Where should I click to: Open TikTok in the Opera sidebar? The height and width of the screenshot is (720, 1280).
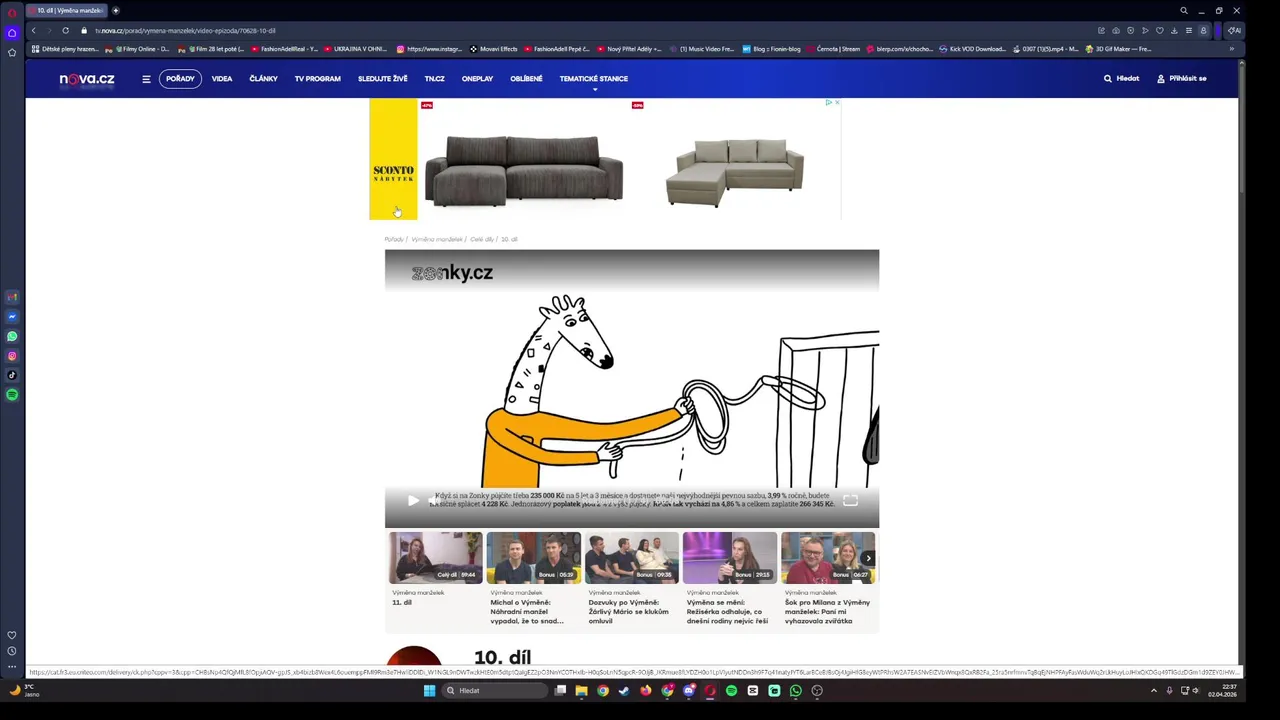click(12, 376)
